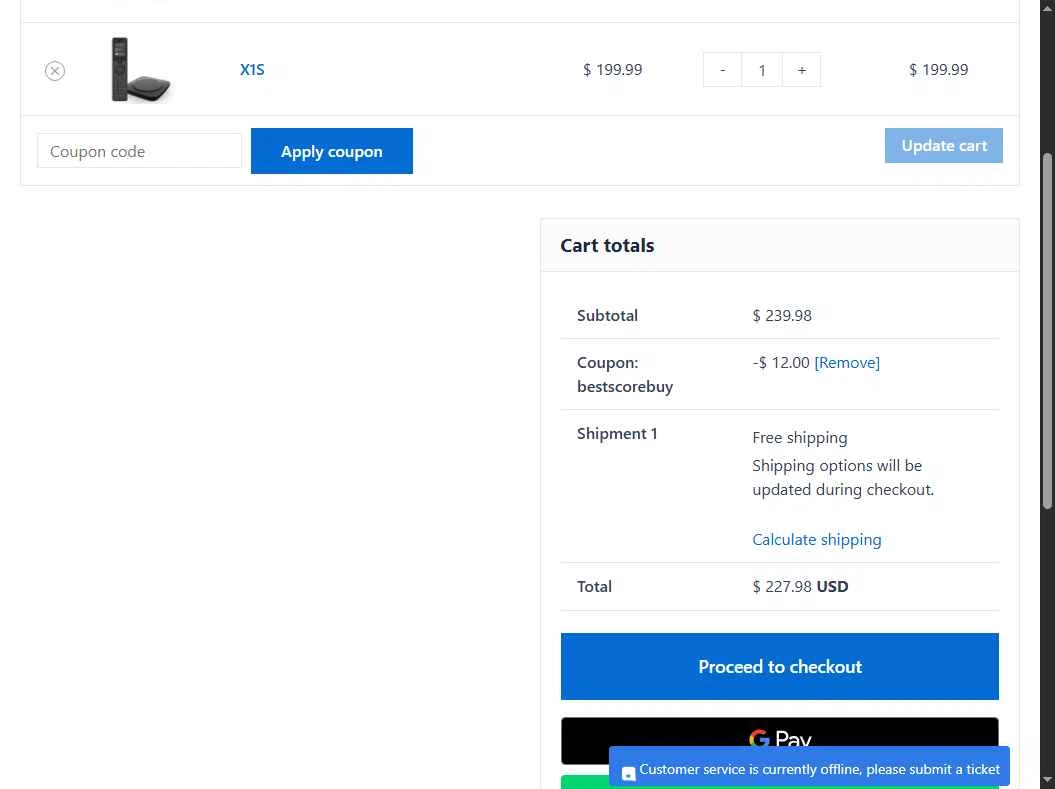Click the chat icon in the customer service banner
Image resolution: width=1055 pixels, height=789 pixels.
coord(628,774)
